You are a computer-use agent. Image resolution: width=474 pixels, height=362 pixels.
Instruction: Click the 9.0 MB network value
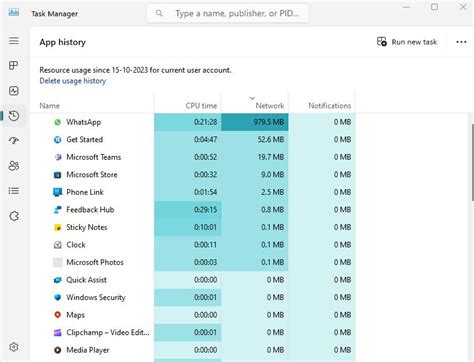coord(272,175)
